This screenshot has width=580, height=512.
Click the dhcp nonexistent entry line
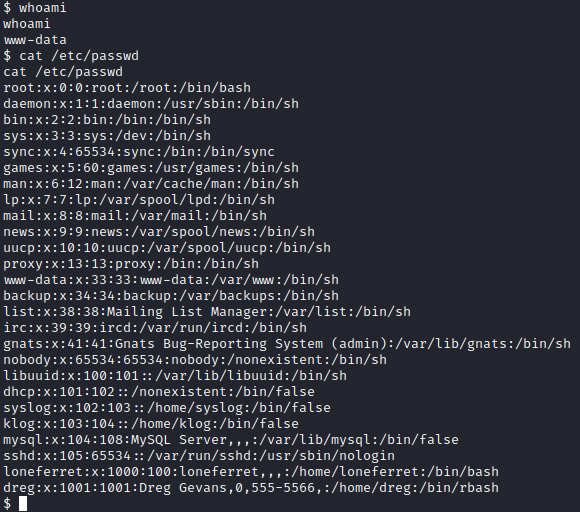click(159, 392)
